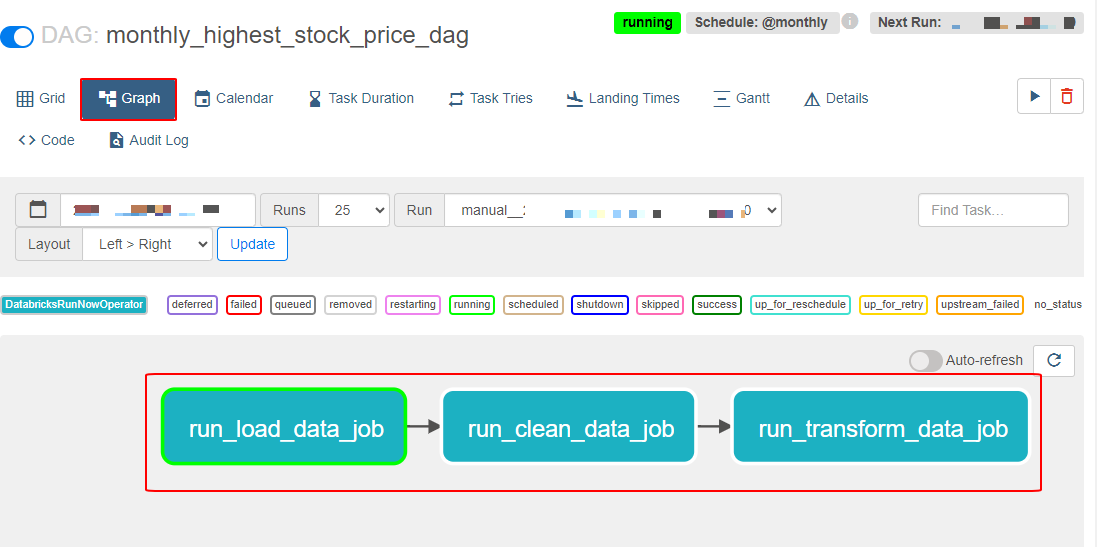Click the Find Task search field
This screenshot has width=1097, height=547.
[992, 210]
